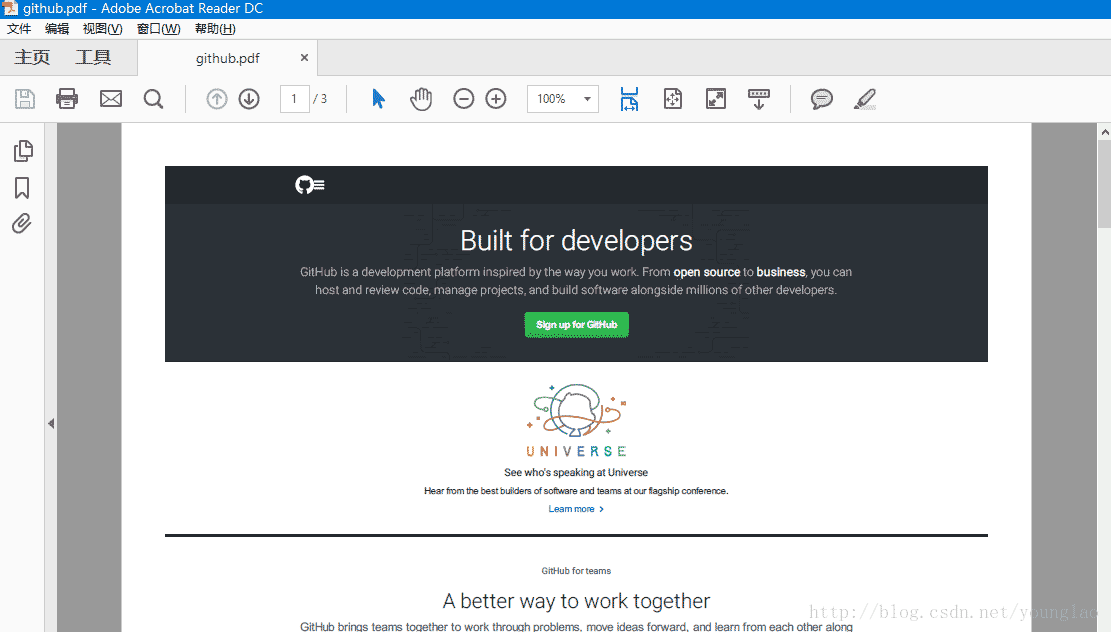1111x632 pixels.
Task: Open the 视图(V) menu
Action: [102, 28]
